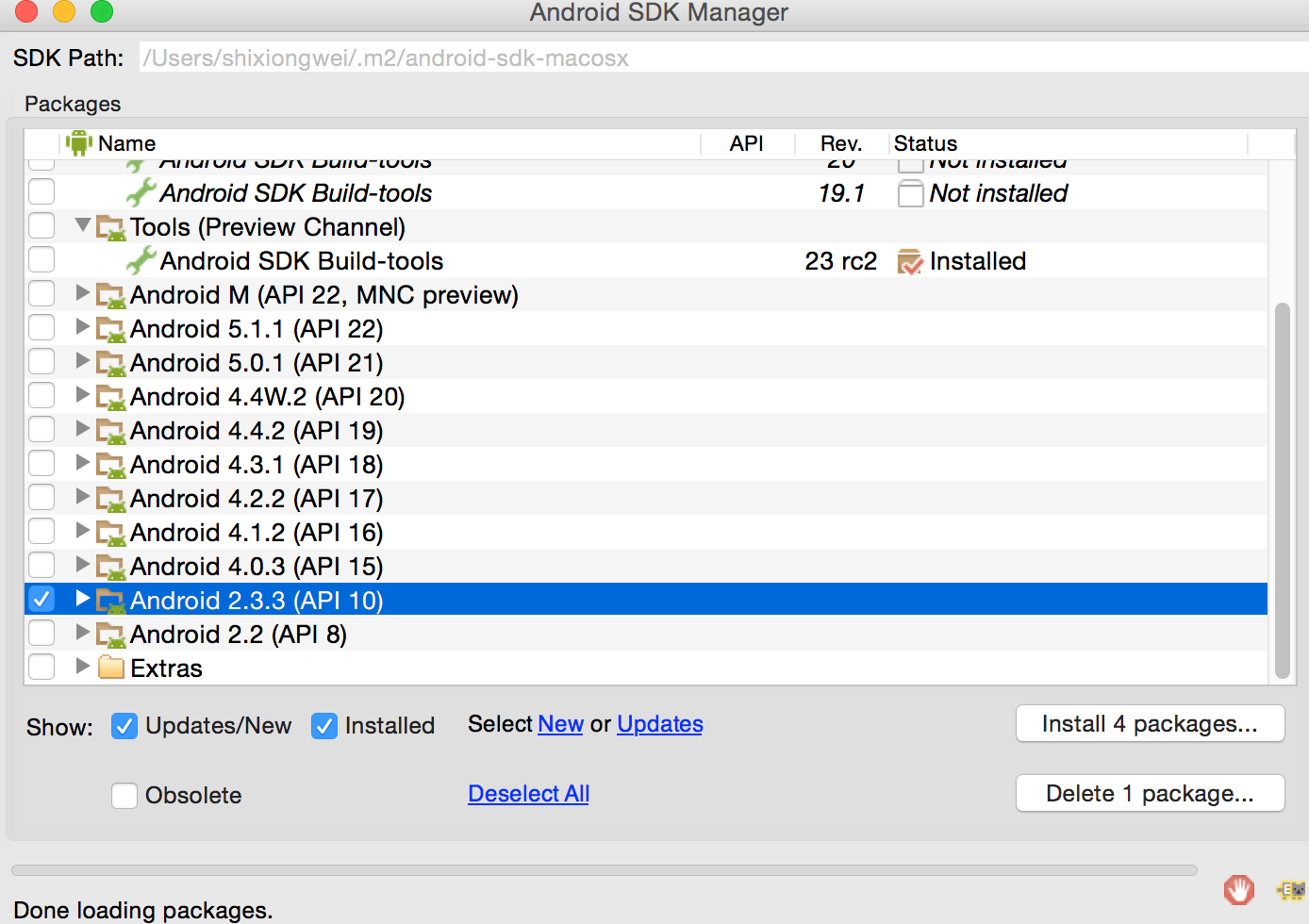Check the Extras package checkbox
The height and width of the screenshot is (924, 1309).
click(41, 667)
